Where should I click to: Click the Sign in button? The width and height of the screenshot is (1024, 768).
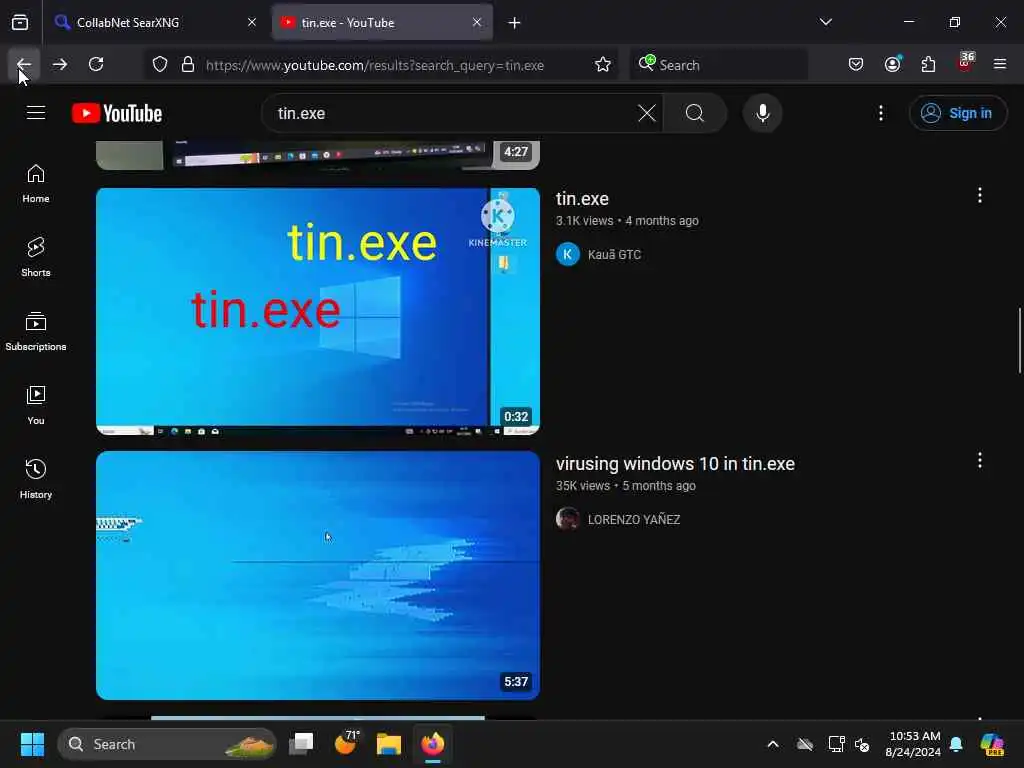coord(957,113)
